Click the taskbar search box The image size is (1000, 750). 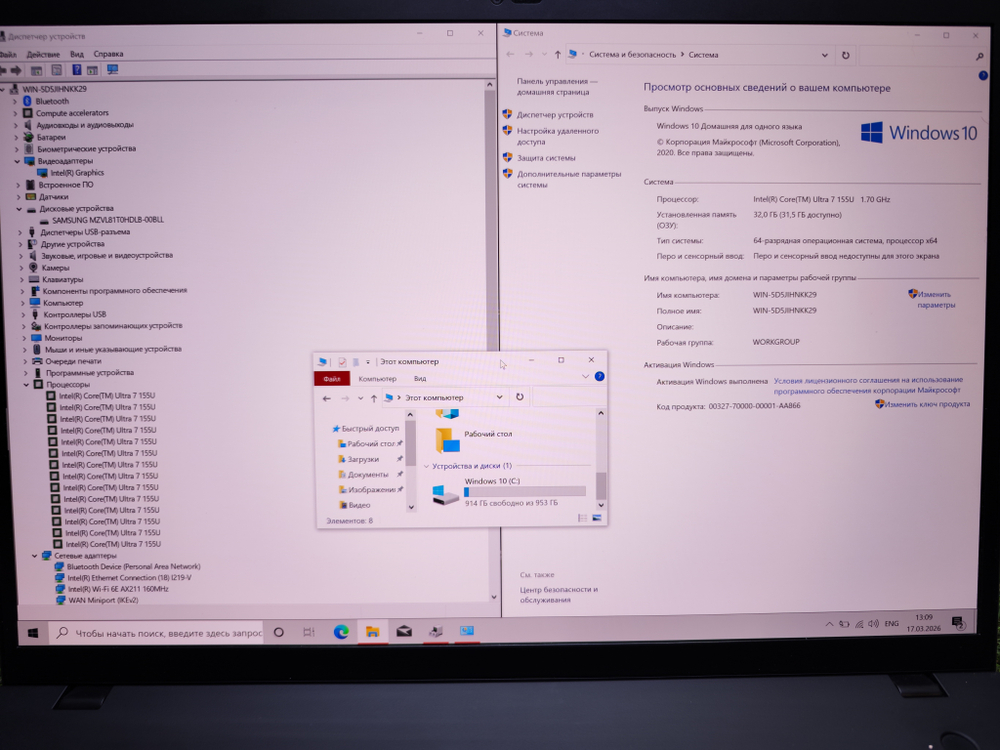[x=160, y=632]
